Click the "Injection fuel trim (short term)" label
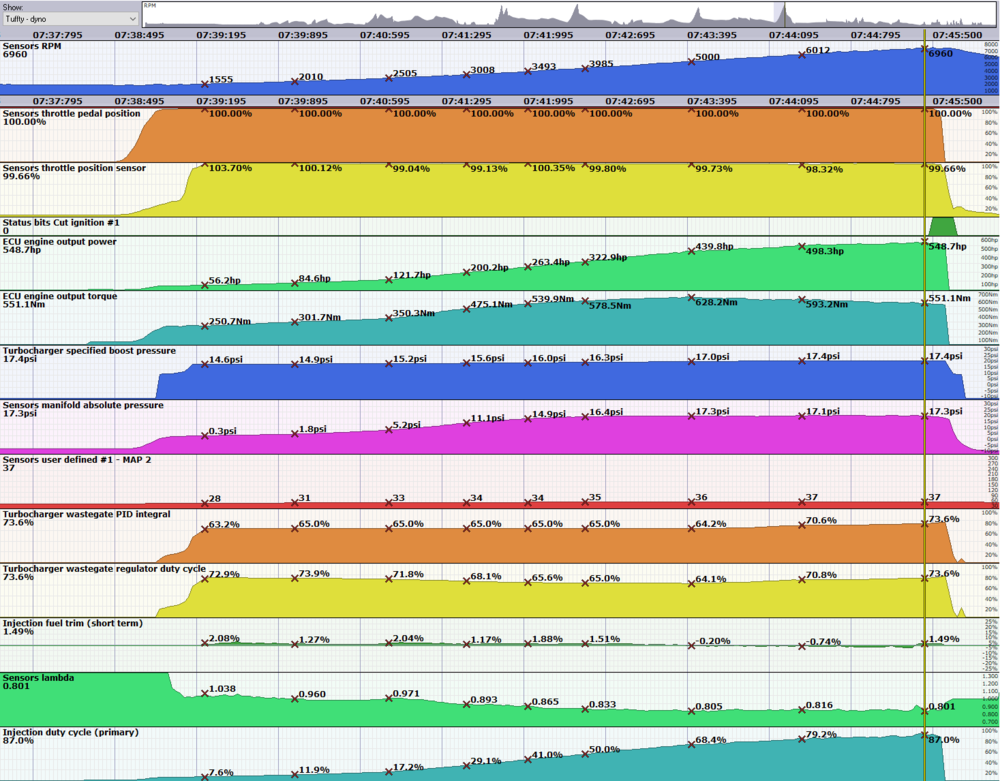Viewport: 1000px width, 781px height. coord(73,624)
